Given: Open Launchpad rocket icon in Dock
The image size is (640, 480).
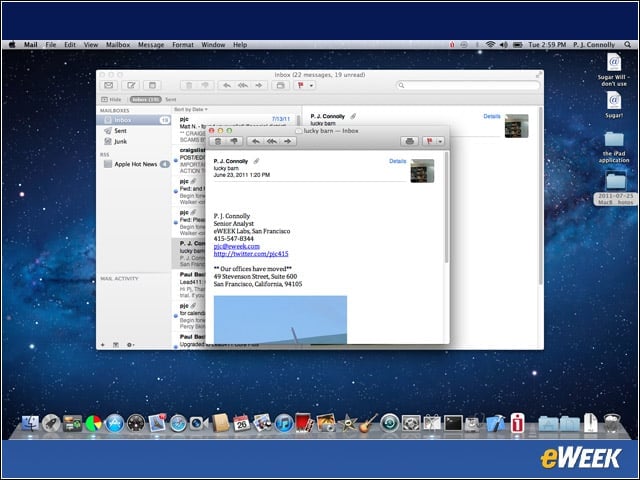Looking at the screenshot, I should (x=51, y=424).
